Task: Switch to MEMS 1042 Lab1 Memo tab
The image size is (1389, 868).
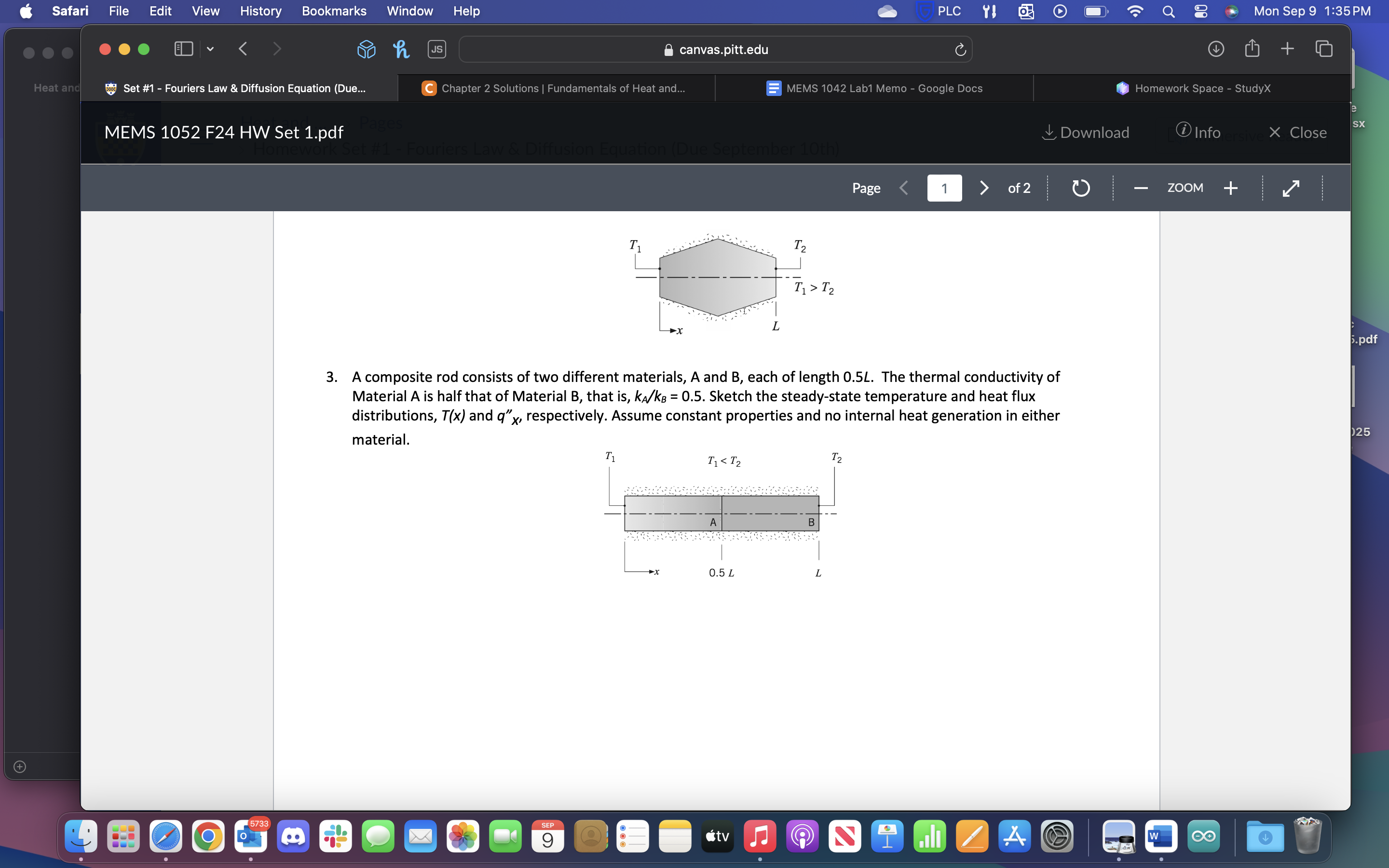Action: point(884,88)
